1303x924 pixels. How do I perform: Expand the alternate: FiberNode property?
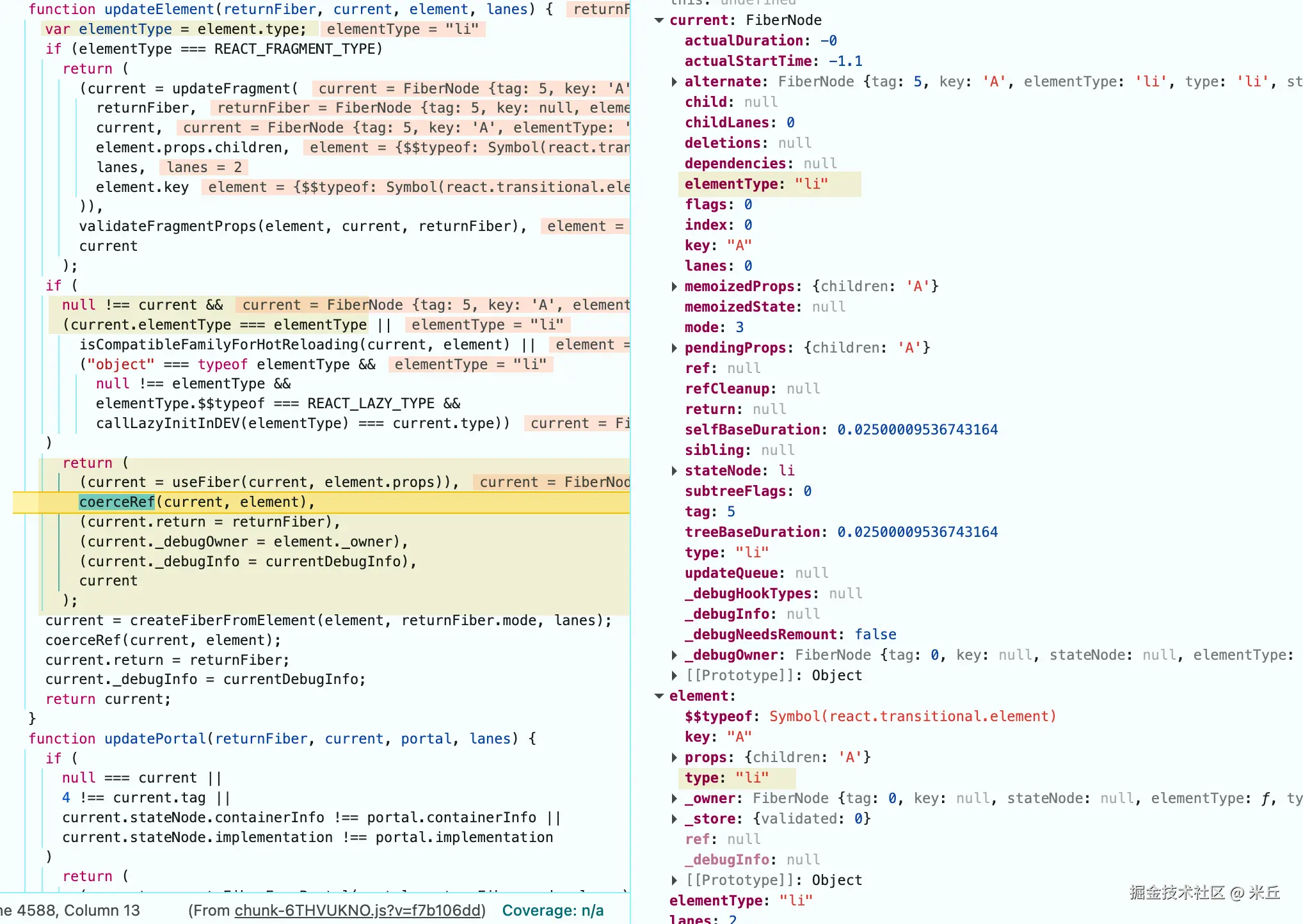674,82
